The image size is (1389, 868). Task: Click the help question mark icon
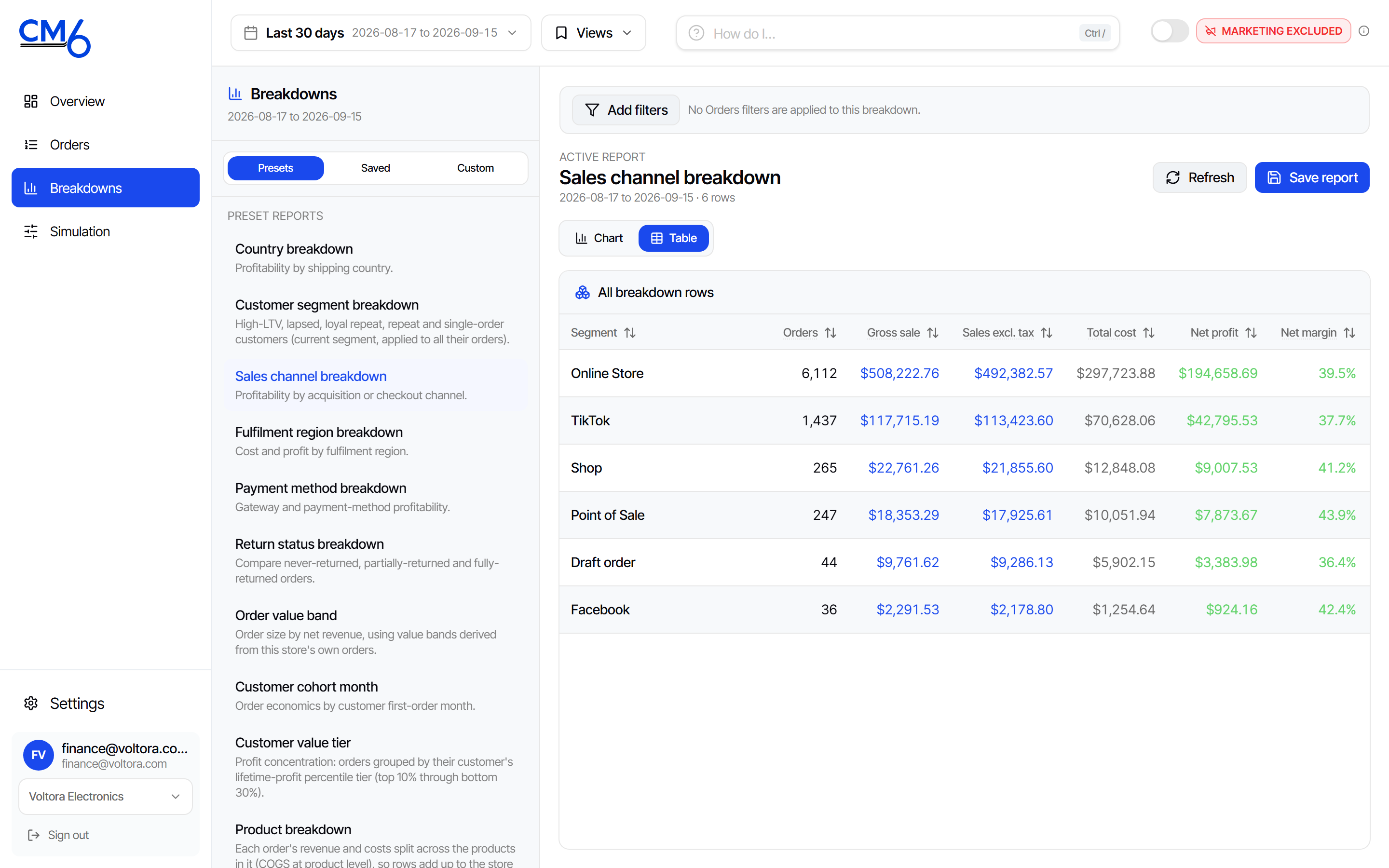(x=696, y=33)
